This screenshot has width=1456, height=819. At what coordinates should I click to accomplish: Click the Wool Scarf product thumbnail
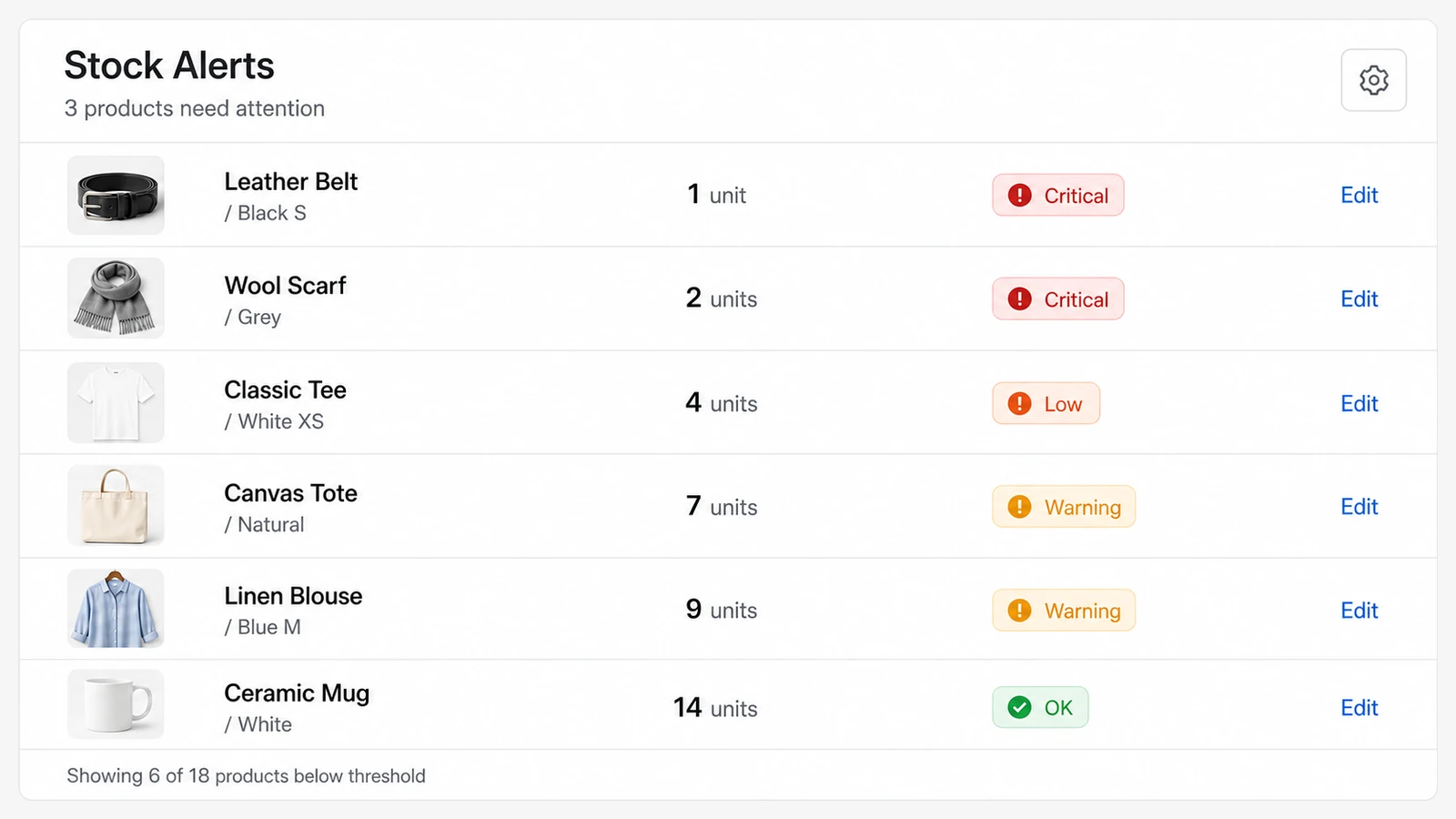(x=116, y=298)
